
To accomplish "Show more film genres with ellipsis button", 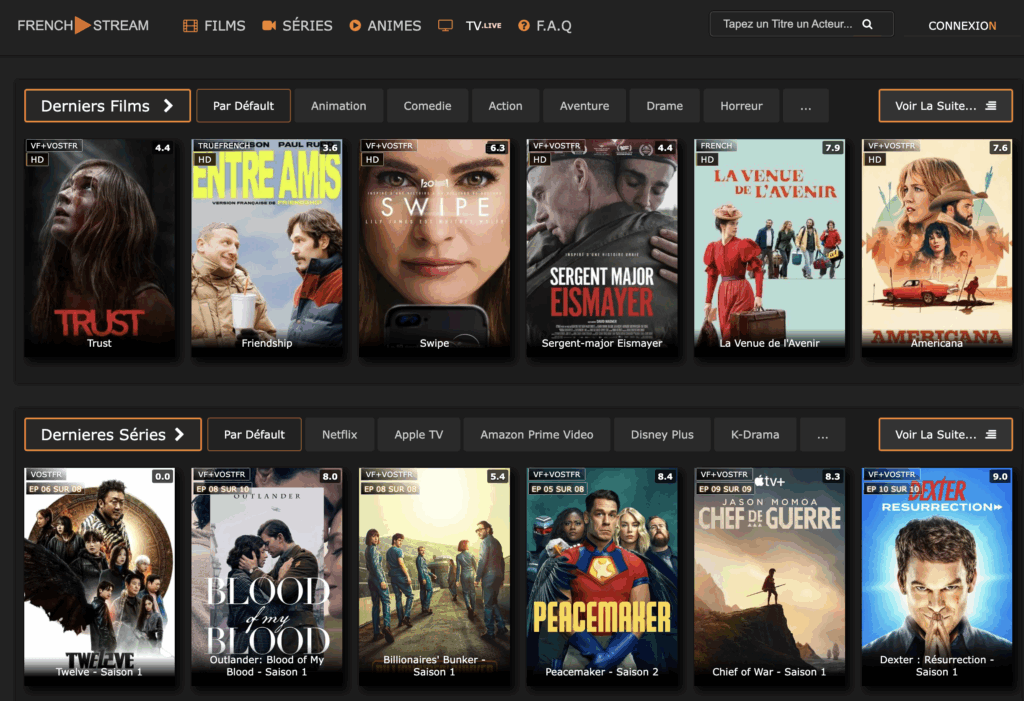I will [x=805, y=106].
